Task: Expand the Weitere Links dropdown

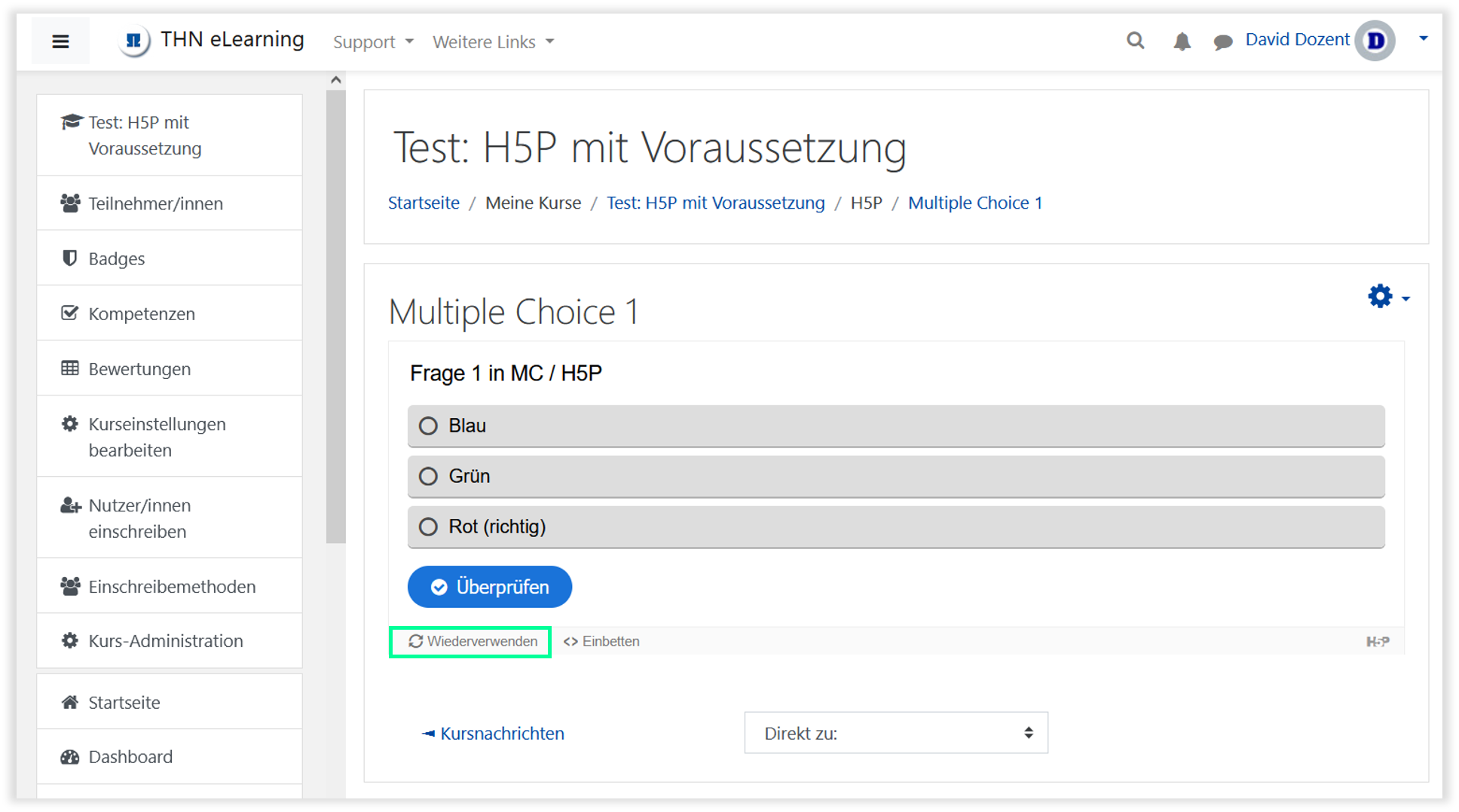Action: point(493,42)
